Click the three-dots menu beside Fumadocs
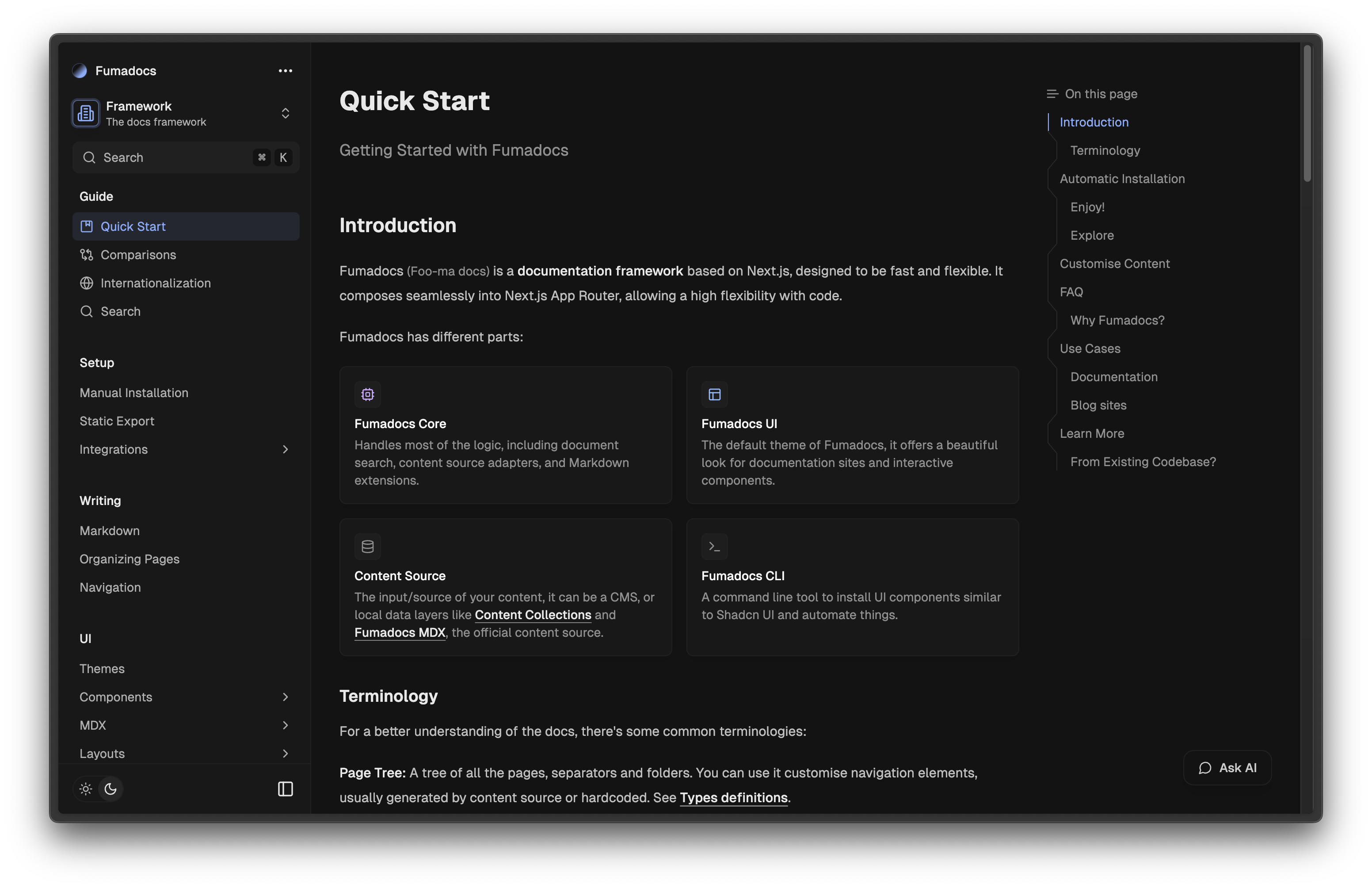 tap(285, 71)
